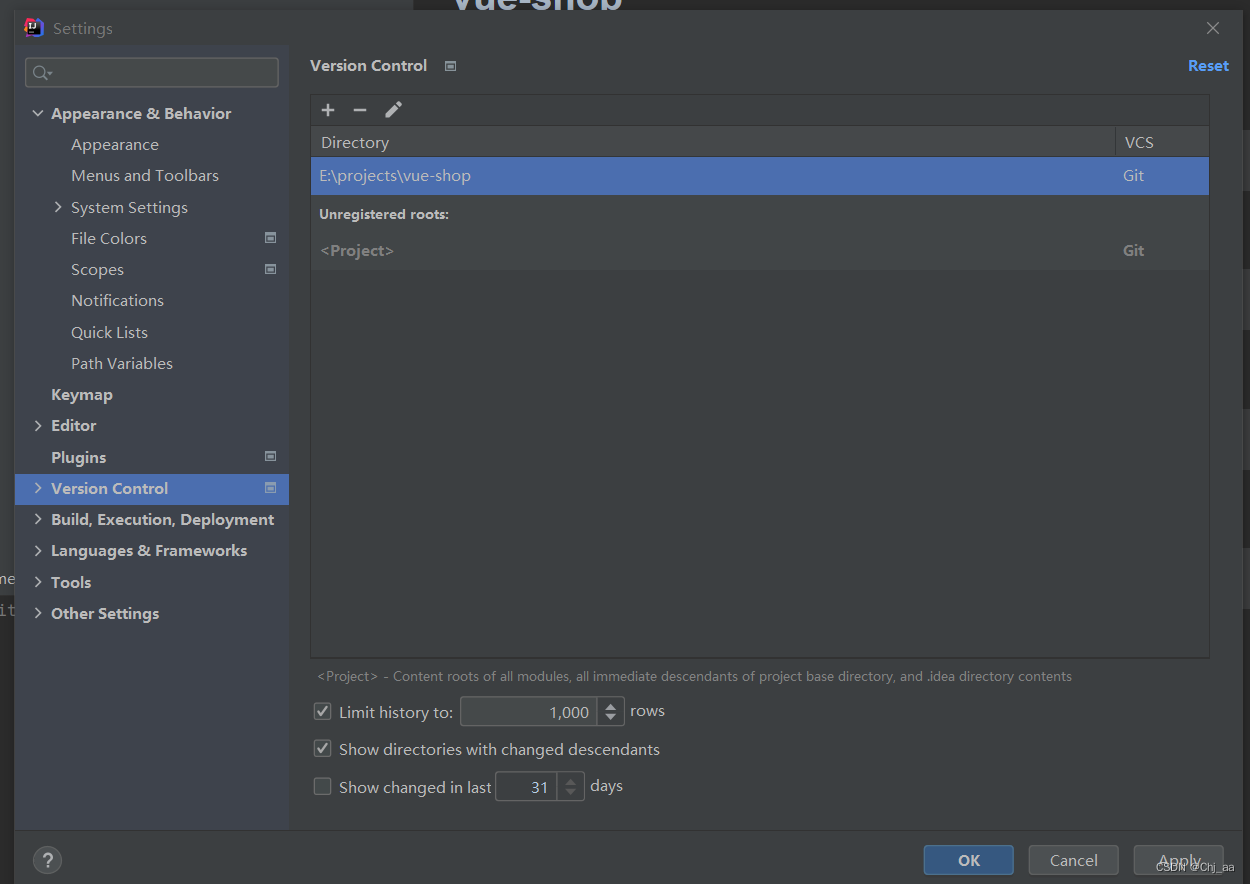Viewport: 1250px width, 884px height.
Task: Open the Path Variables settings page
Action: click(122, 363)
